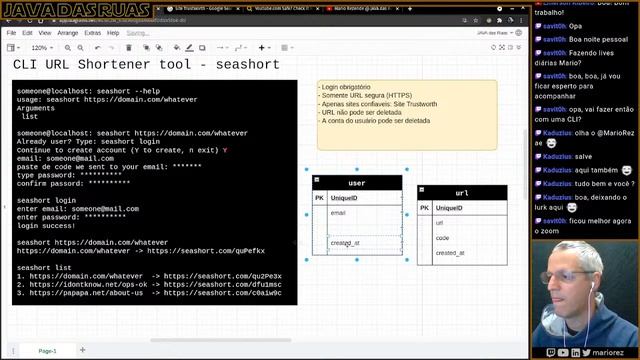This screenshot has height=360, width=640.
Task: Select the url table header
Action: click(x=462, y=193)
